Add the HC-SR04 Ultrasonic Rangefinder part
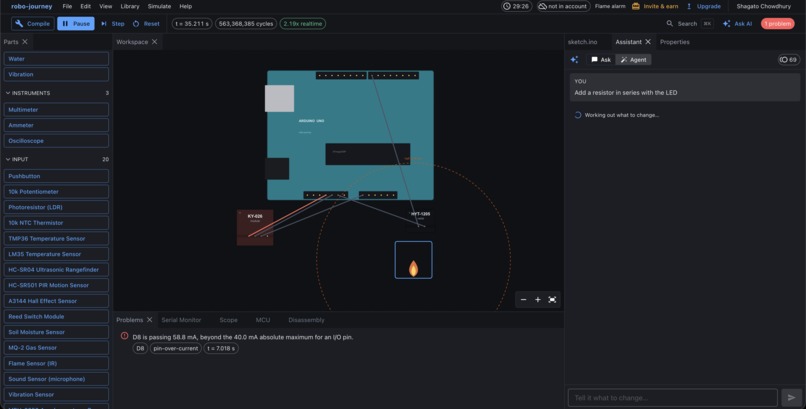 [56, 269]
